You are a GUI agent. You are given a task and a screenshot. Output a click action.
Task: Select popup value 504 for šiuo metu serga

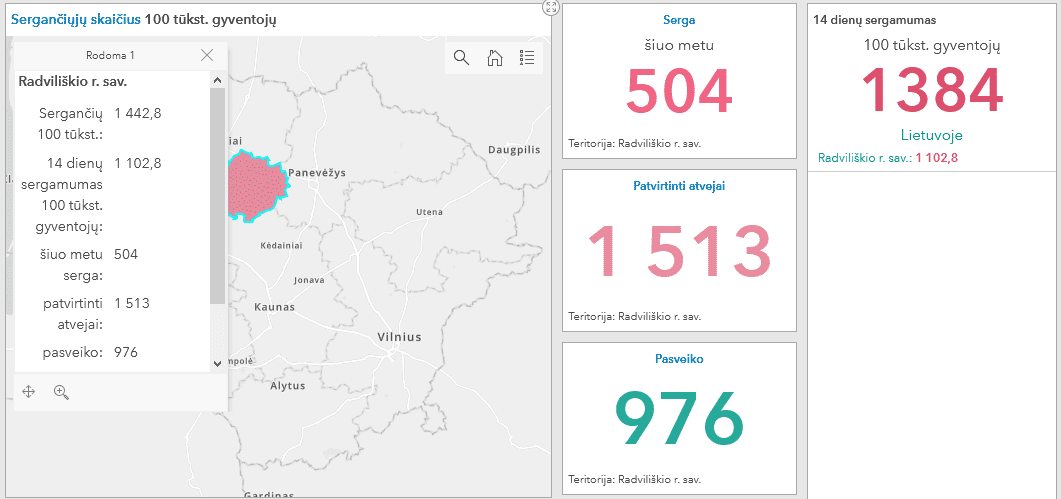click(126, 255)
